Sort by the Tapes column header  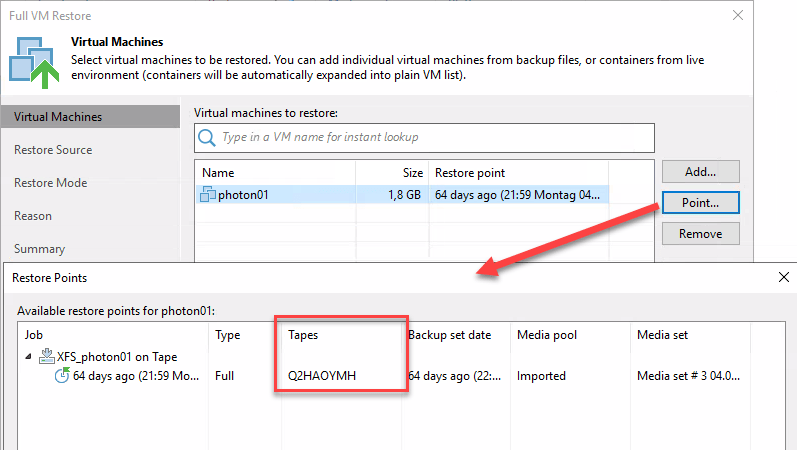[303, 335]
